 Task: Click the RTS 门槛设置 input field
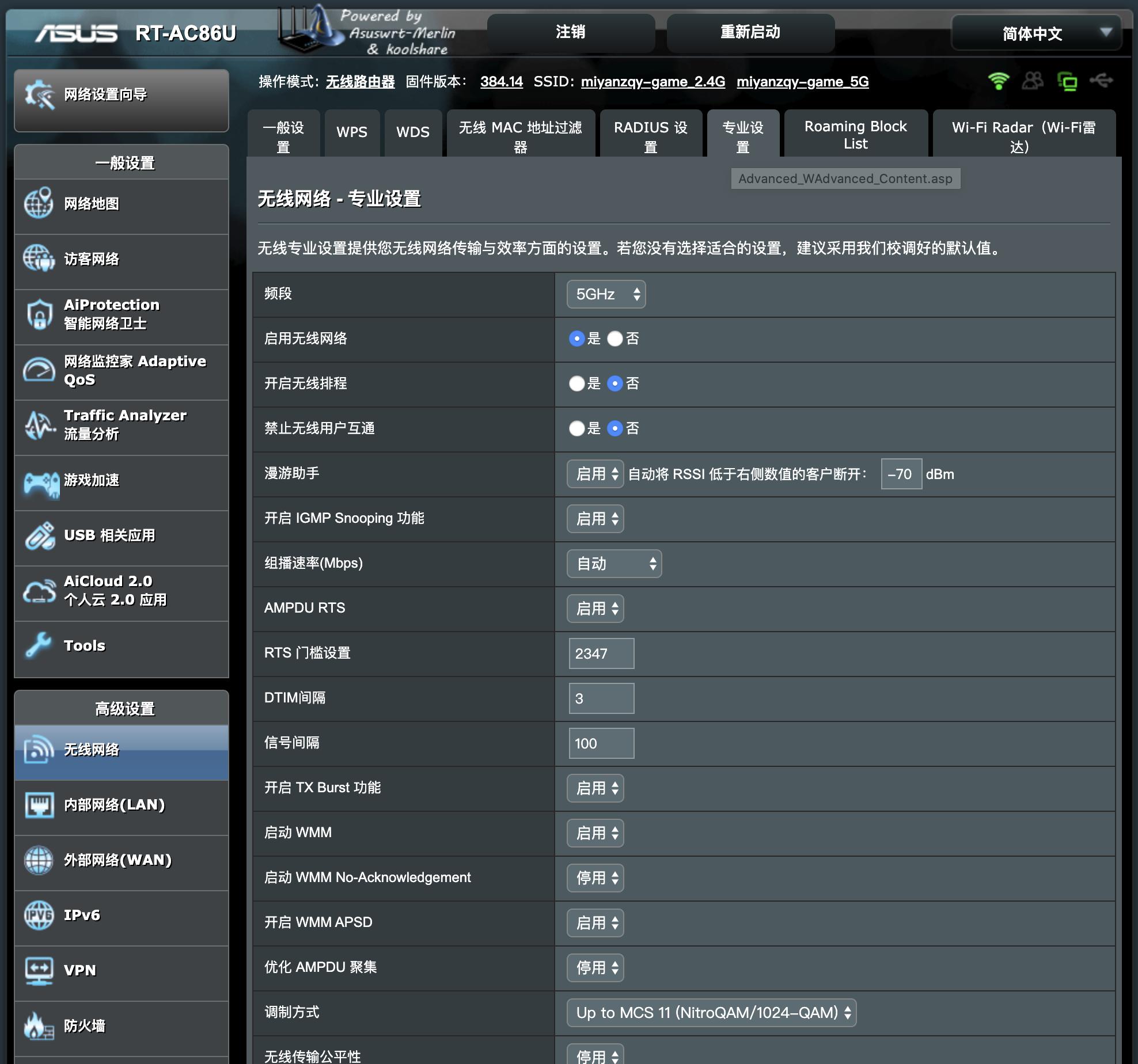click(x=601, y=653)
